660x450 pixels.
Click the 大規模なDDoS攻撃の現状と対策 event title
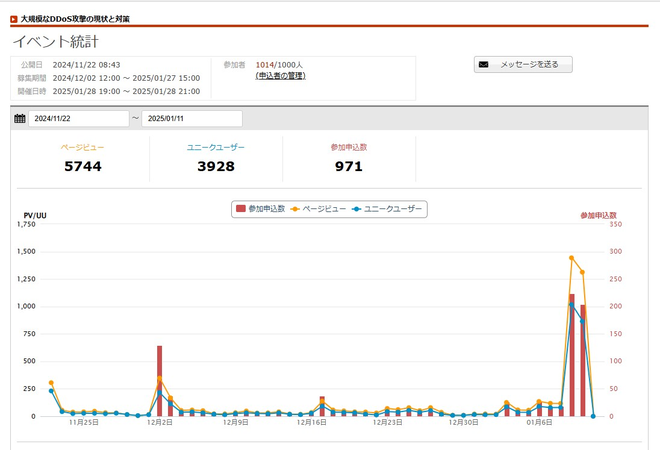(x=75, y=19)
